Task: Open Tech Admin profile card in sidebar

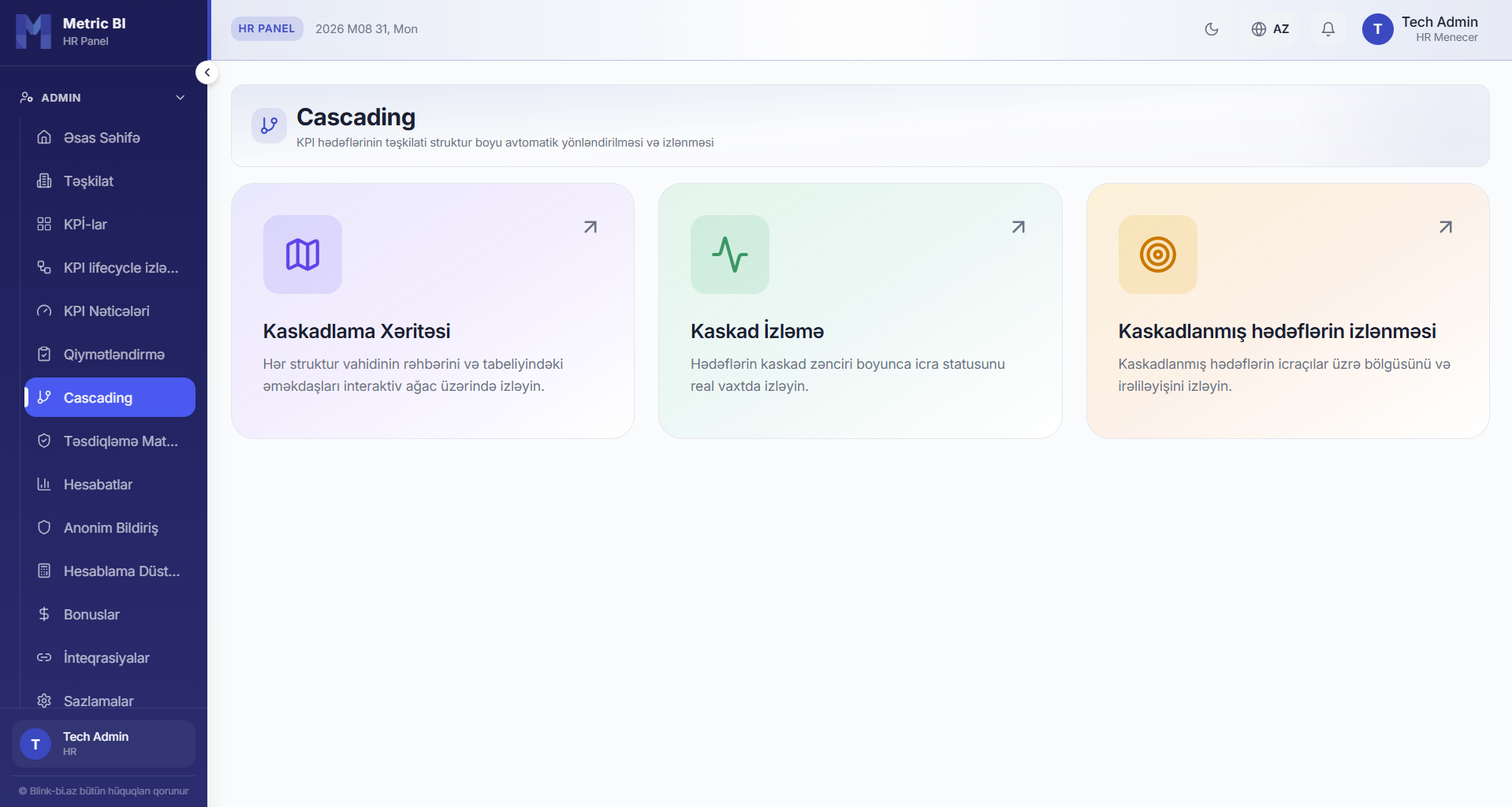Action: (x=103, y=744)
